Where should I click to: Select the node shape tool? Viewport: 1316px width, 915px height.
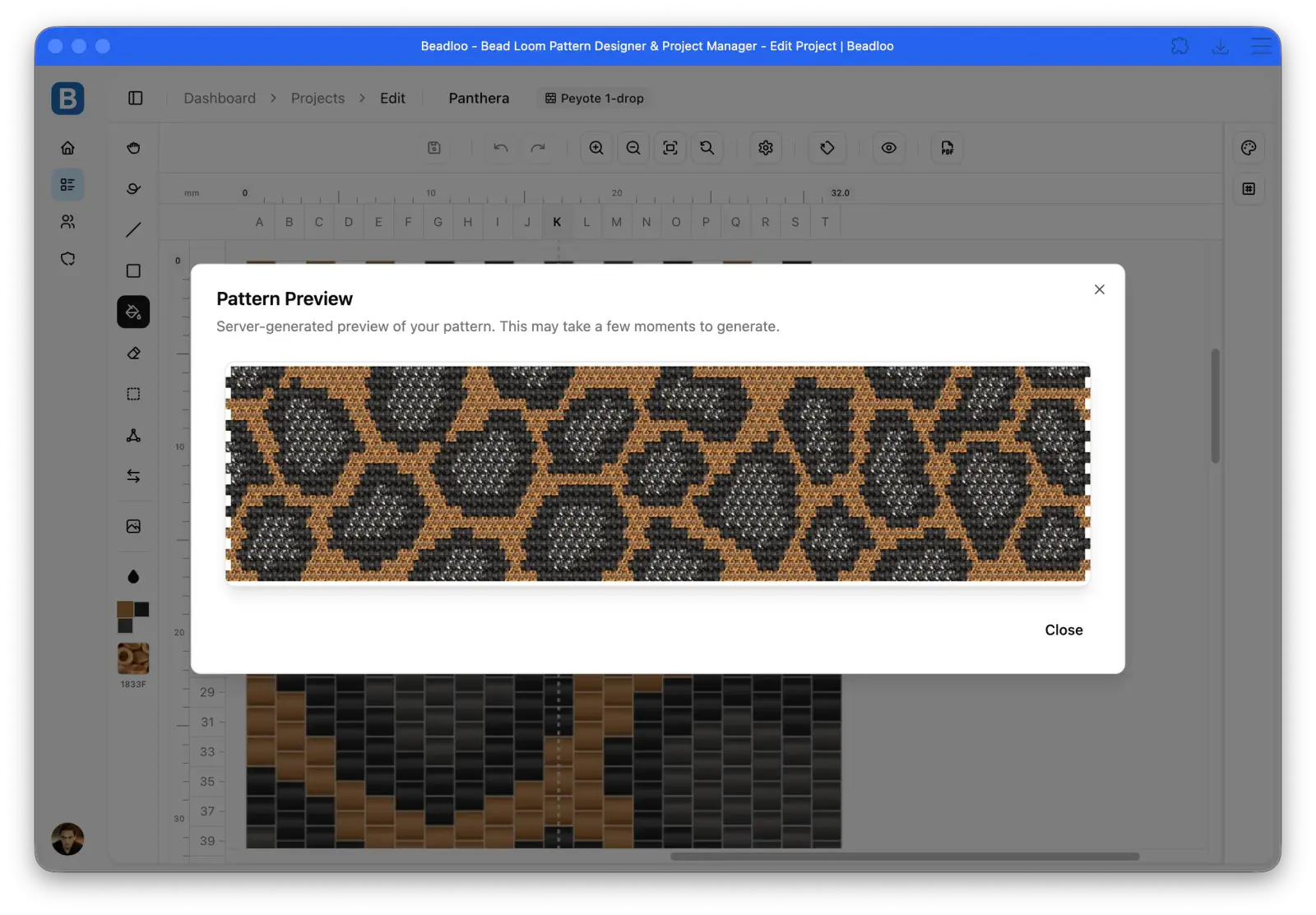[133, 436]
